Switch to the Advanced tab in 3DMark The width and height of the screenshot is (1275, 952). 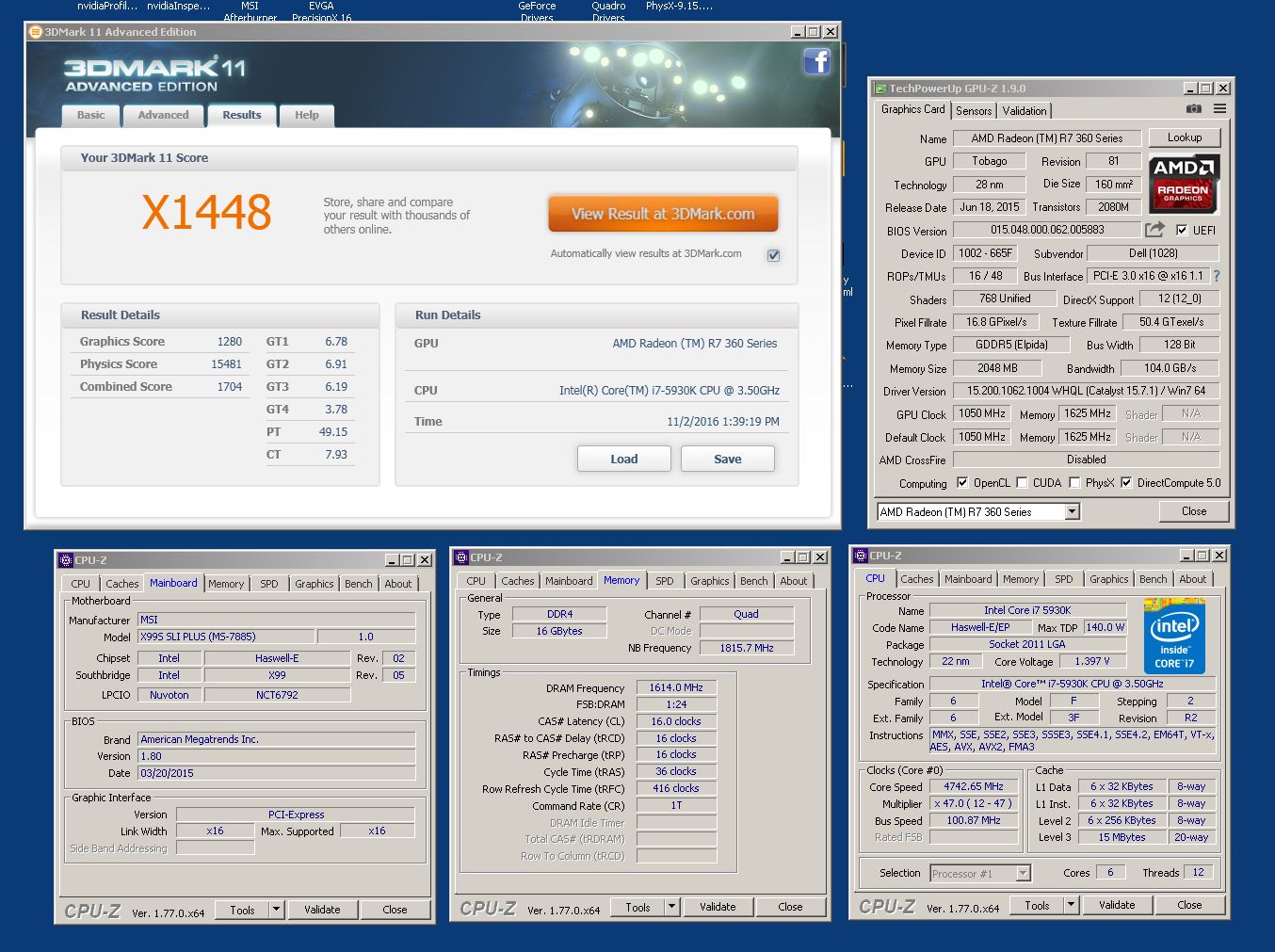163,115
